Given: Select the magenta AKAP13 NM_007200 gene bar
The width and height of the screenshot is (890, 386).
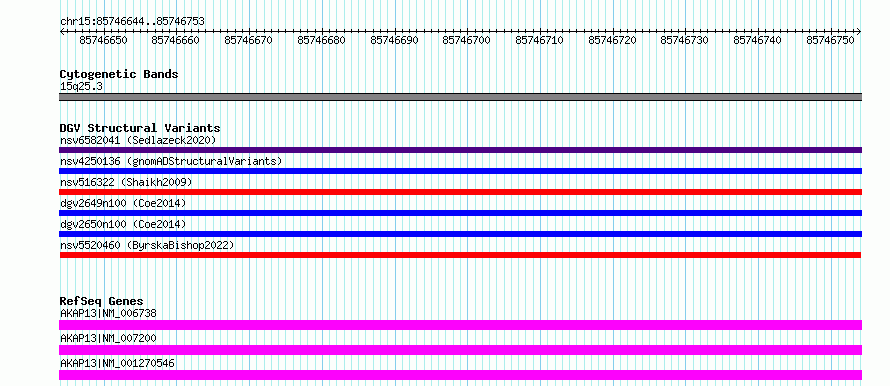Looking at the screenshot, I should [460, 350].
